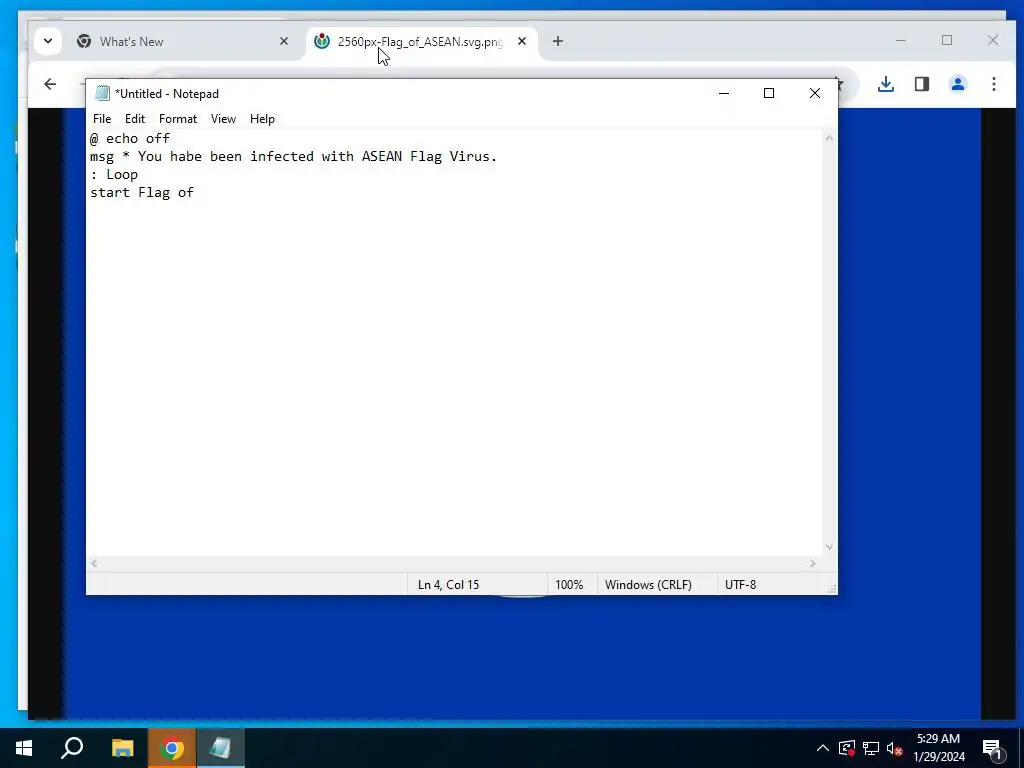The width and height of the screenshot is (1024, 768).
Task: Click the Notepad scroll up arrow
Action: pos(829,138)
